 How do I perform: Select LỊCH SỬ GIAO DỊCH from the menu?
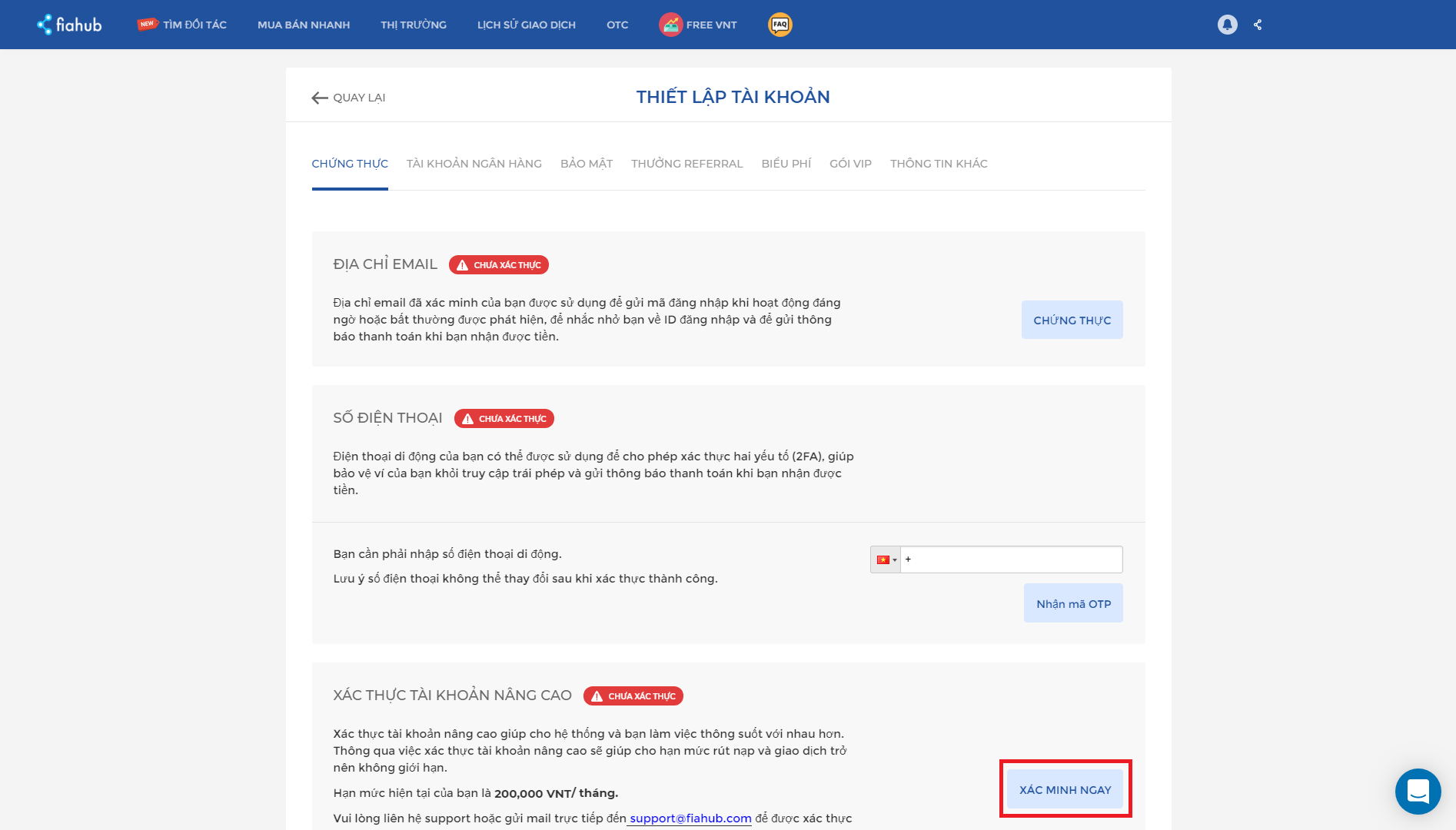(526, 24)
